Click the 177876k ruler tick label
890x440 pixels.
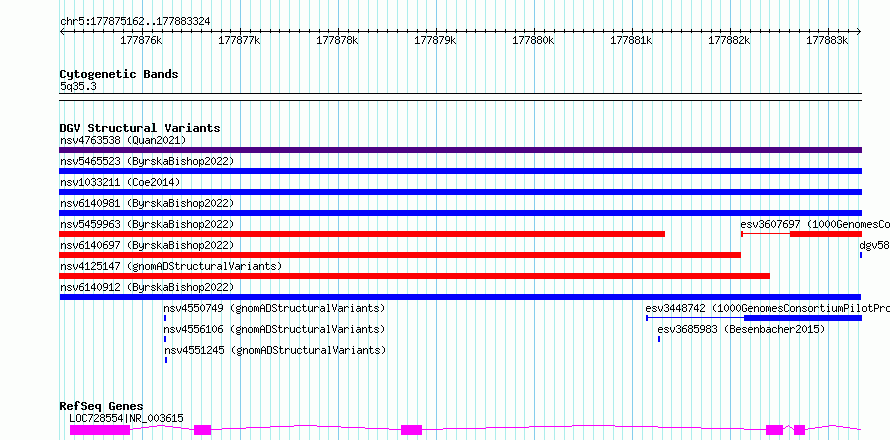pyautogui.click(x=141, y=41)
